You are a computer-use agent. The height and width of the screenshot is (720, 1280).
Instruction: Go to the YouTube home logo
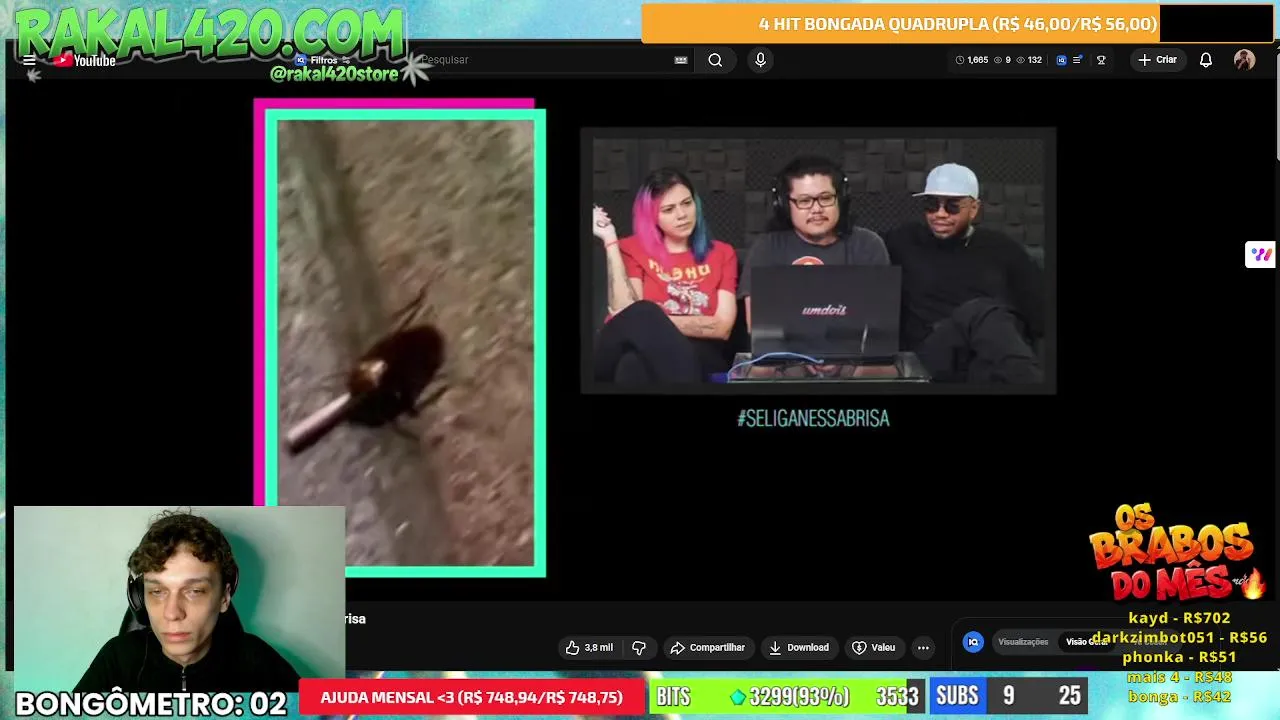click(85, 61)
